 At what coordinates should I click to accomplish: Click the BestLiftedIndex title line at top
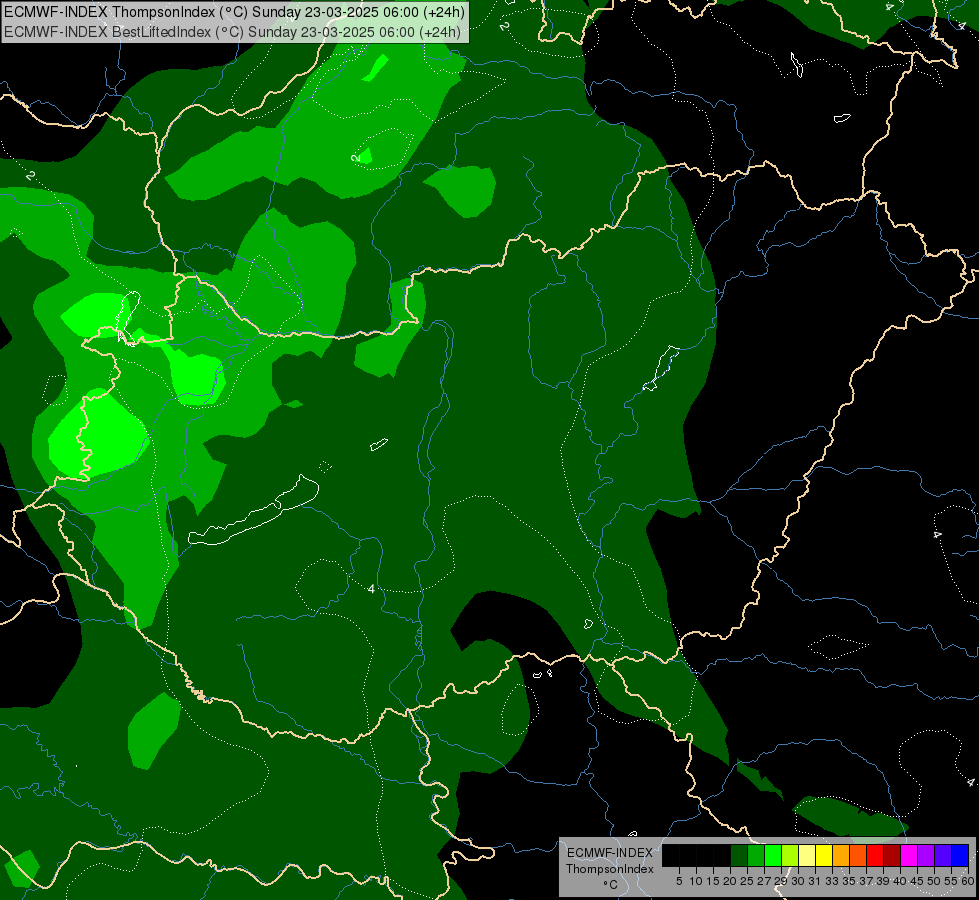[232, 32]
